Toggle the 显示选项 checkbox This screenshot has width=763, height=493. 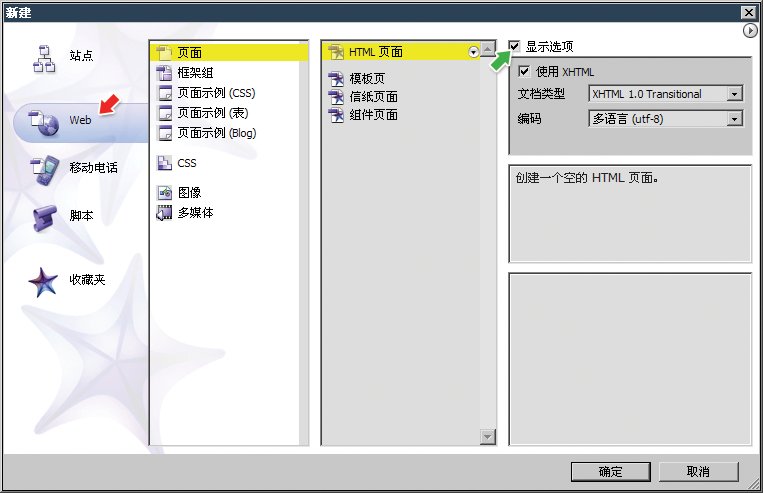pyautogui.click(x=514, y=46)
